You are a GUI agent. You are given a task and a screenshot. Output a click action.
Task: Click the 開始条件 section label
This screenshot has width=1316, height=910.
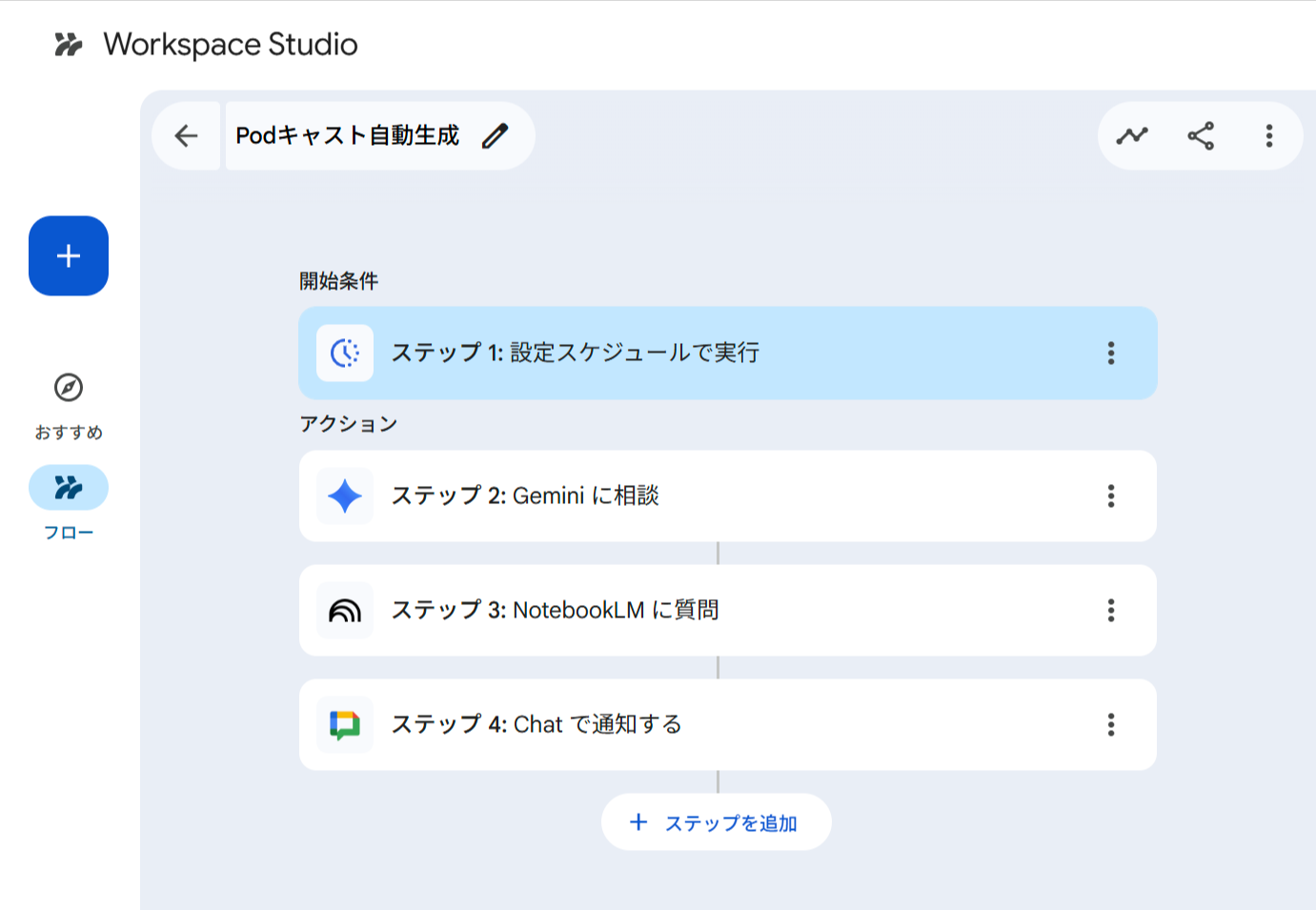[x=339, y=281]
